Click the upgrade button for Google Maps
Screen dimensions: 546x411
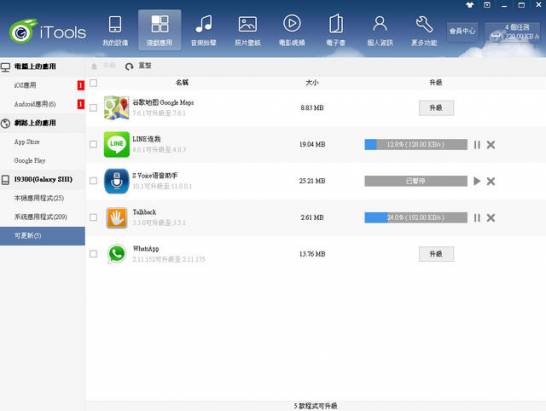(436, 108)
